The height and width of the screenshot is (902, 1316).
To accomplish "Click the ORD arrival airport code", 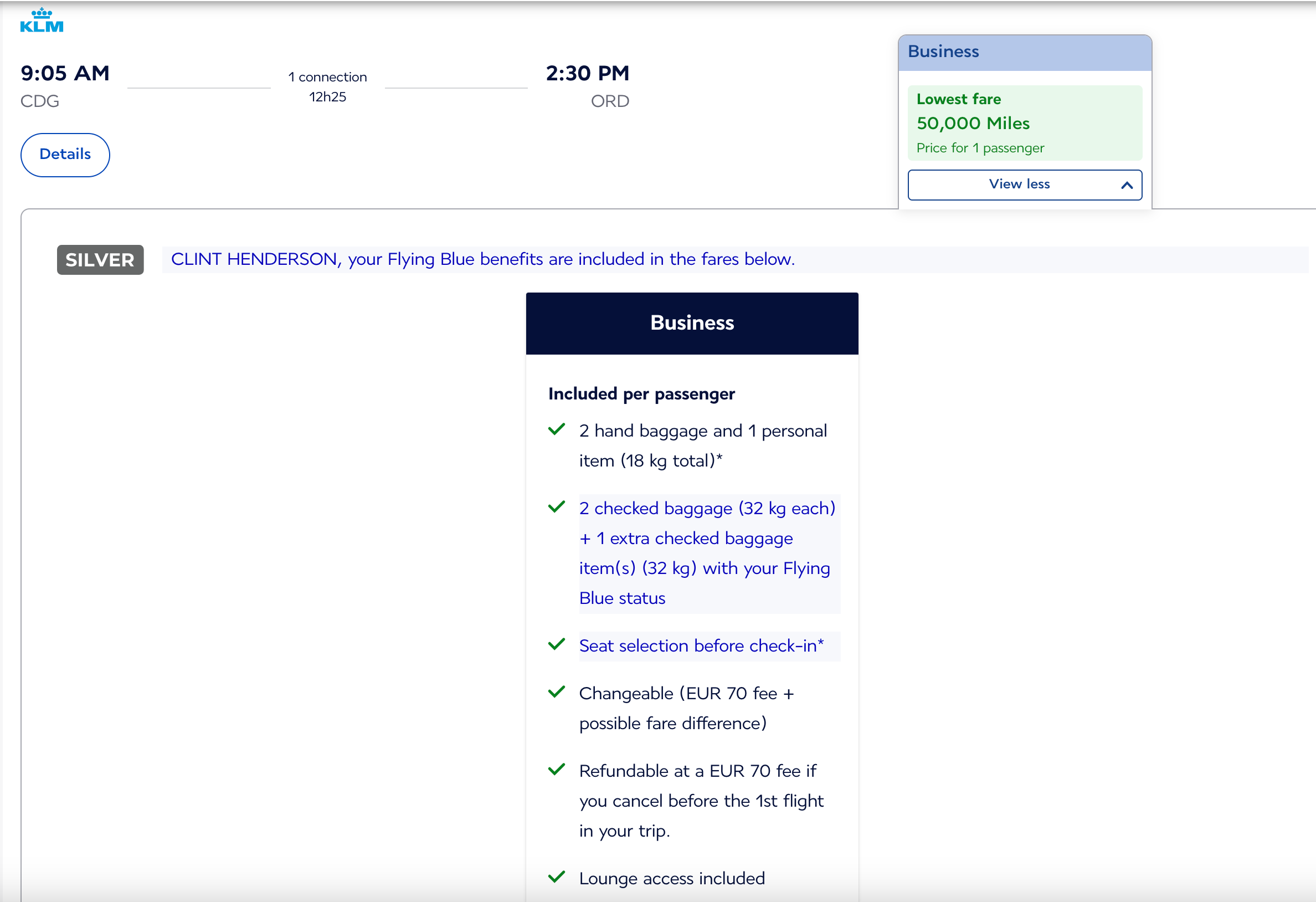I will point(609,101).
